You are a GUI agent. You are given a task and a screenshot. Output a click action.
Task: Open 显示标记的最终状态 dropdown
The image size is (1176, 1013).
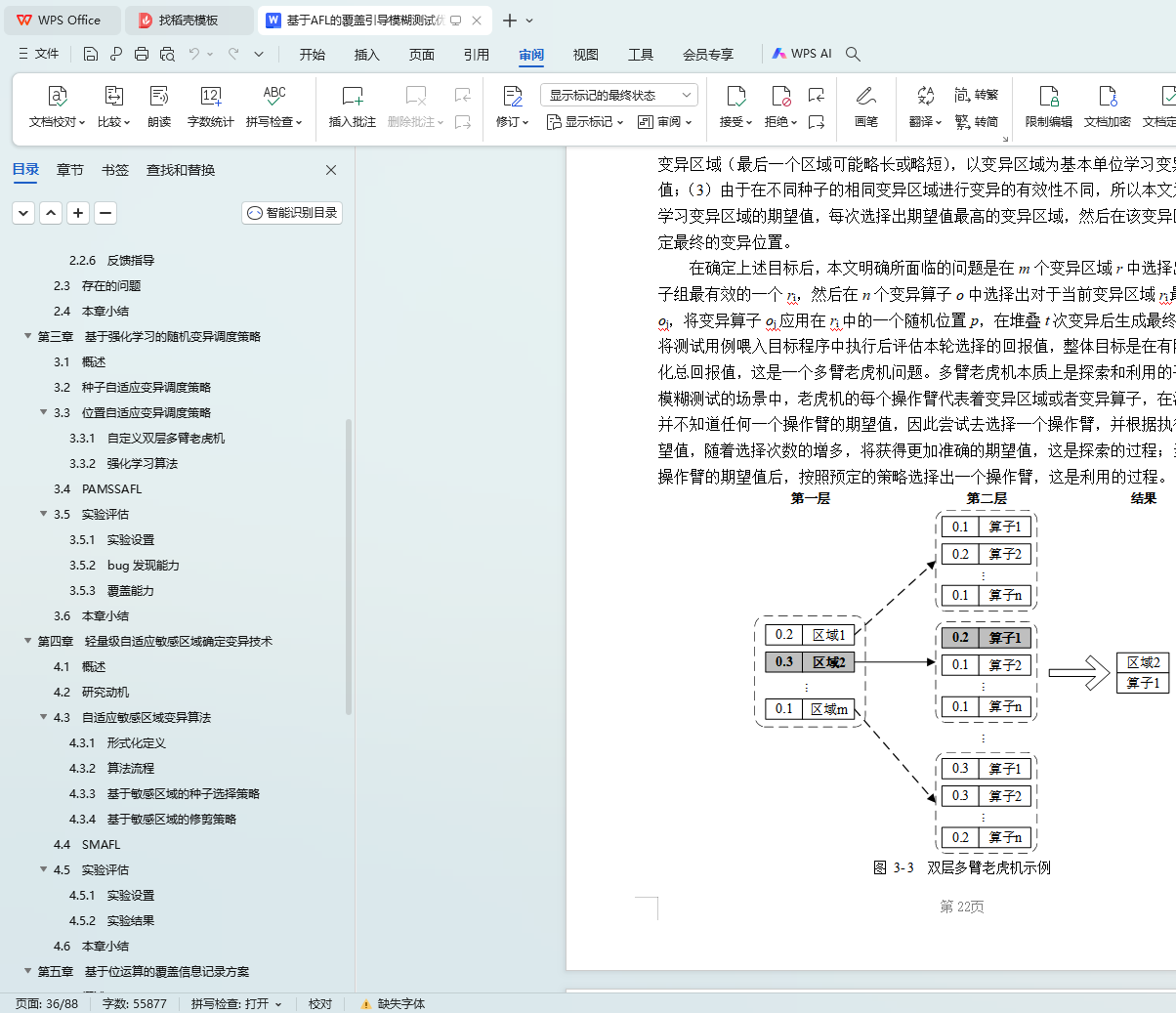tap(619, 95)
